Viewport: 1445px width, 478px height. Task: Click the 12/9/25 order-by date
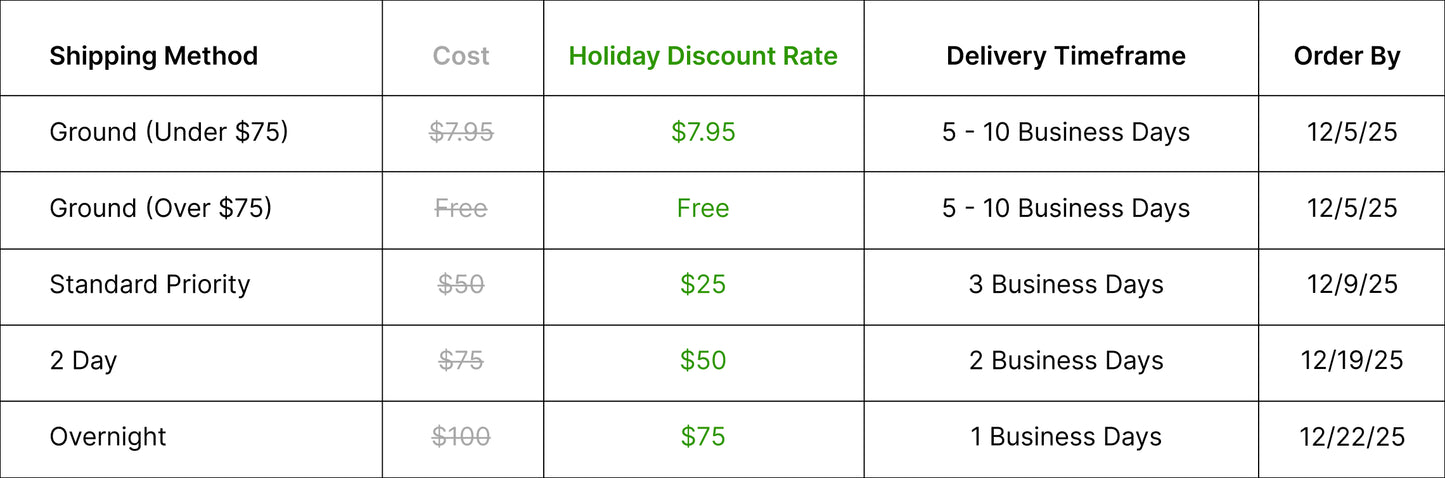[1352, 284]
